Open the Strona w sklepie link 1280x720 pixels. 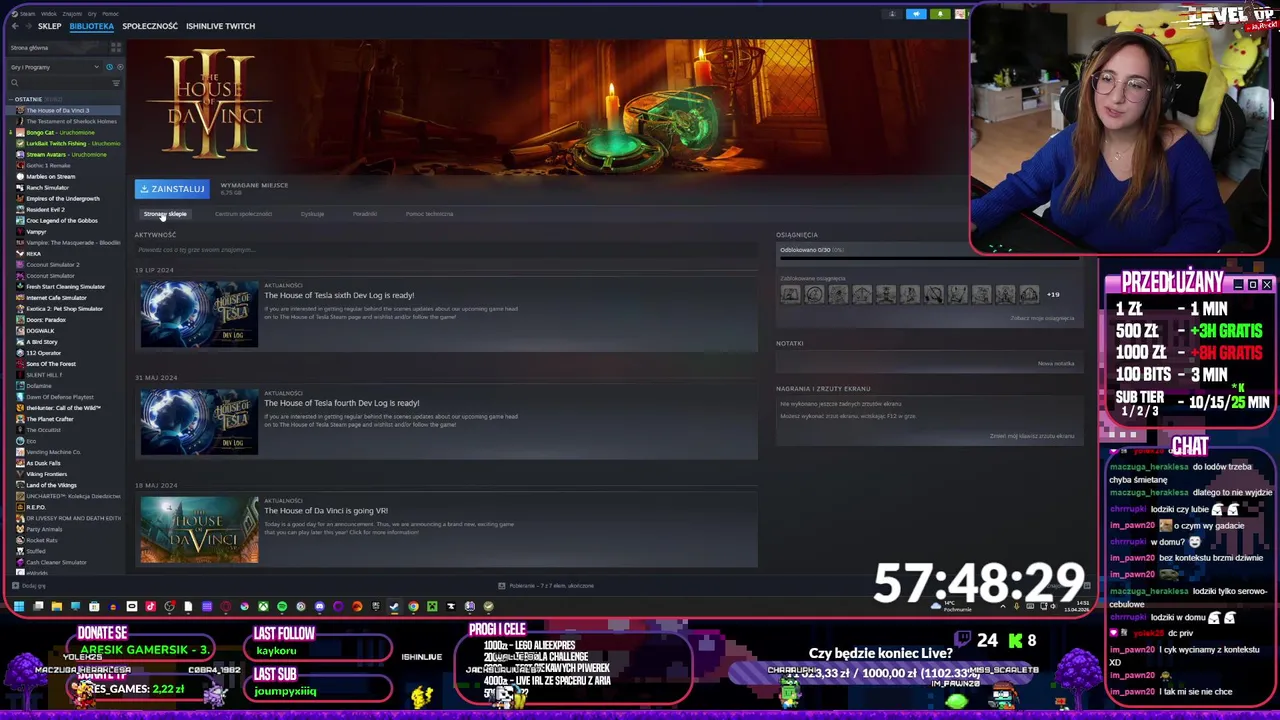coord(165,214)
